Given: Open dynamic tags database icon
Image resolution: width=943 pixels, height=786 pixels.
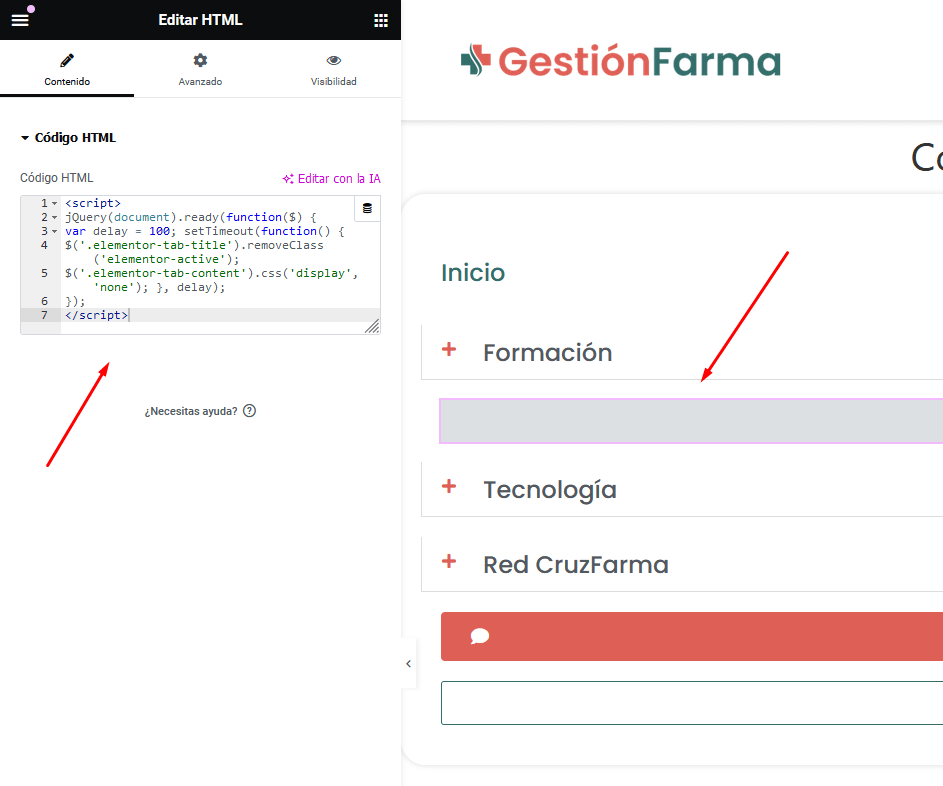Looking at the screenshot, I should [367, 209].
